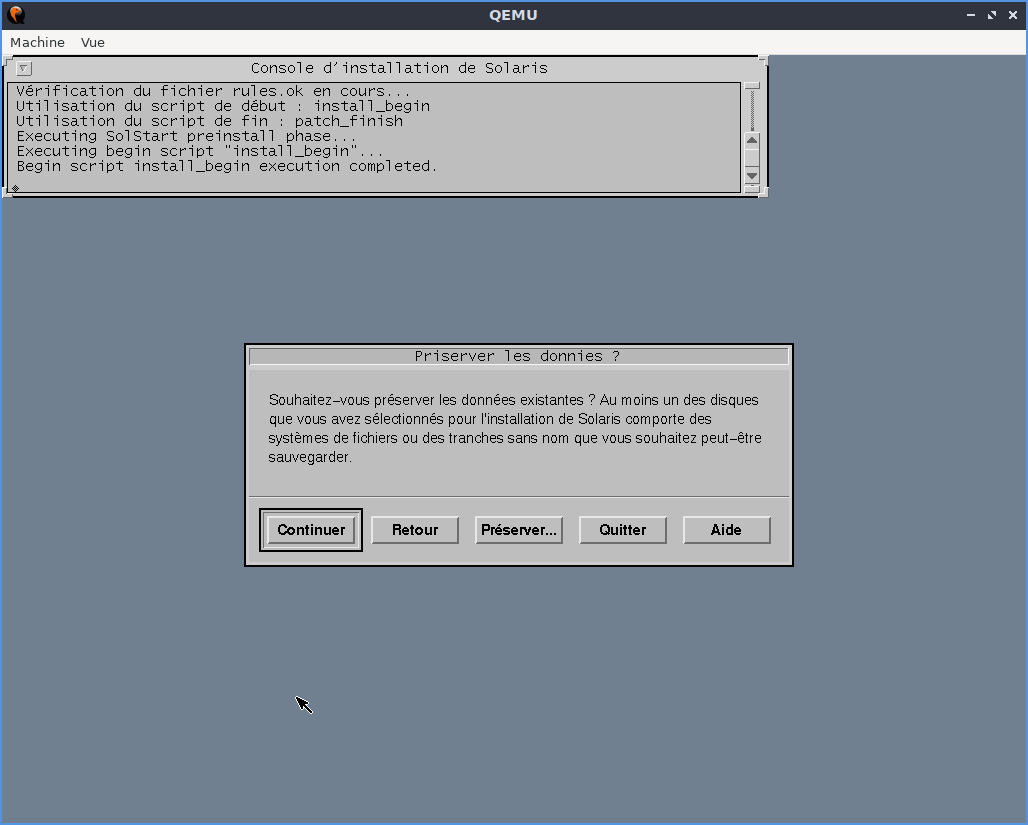Maximize the QEMU window

tap(992, 14)
